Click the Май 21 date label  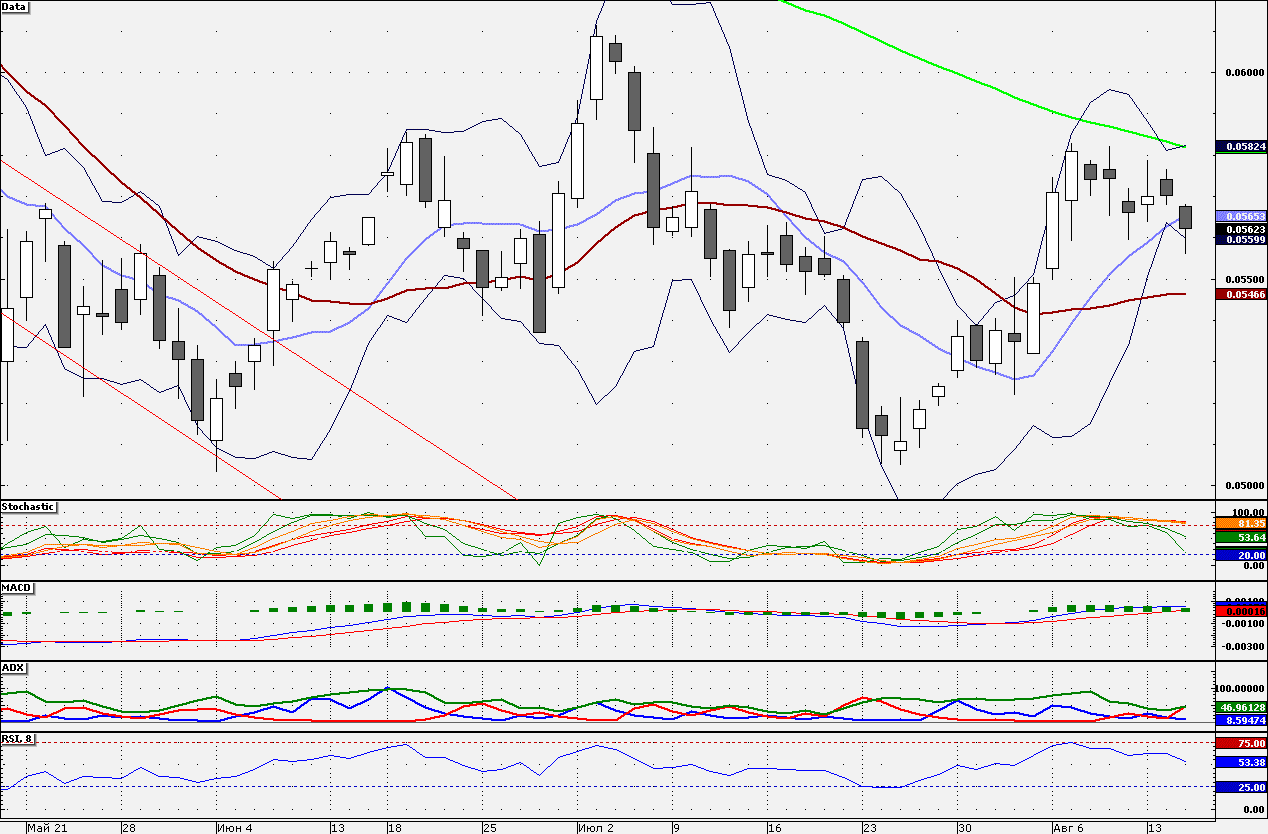point(47,828)
